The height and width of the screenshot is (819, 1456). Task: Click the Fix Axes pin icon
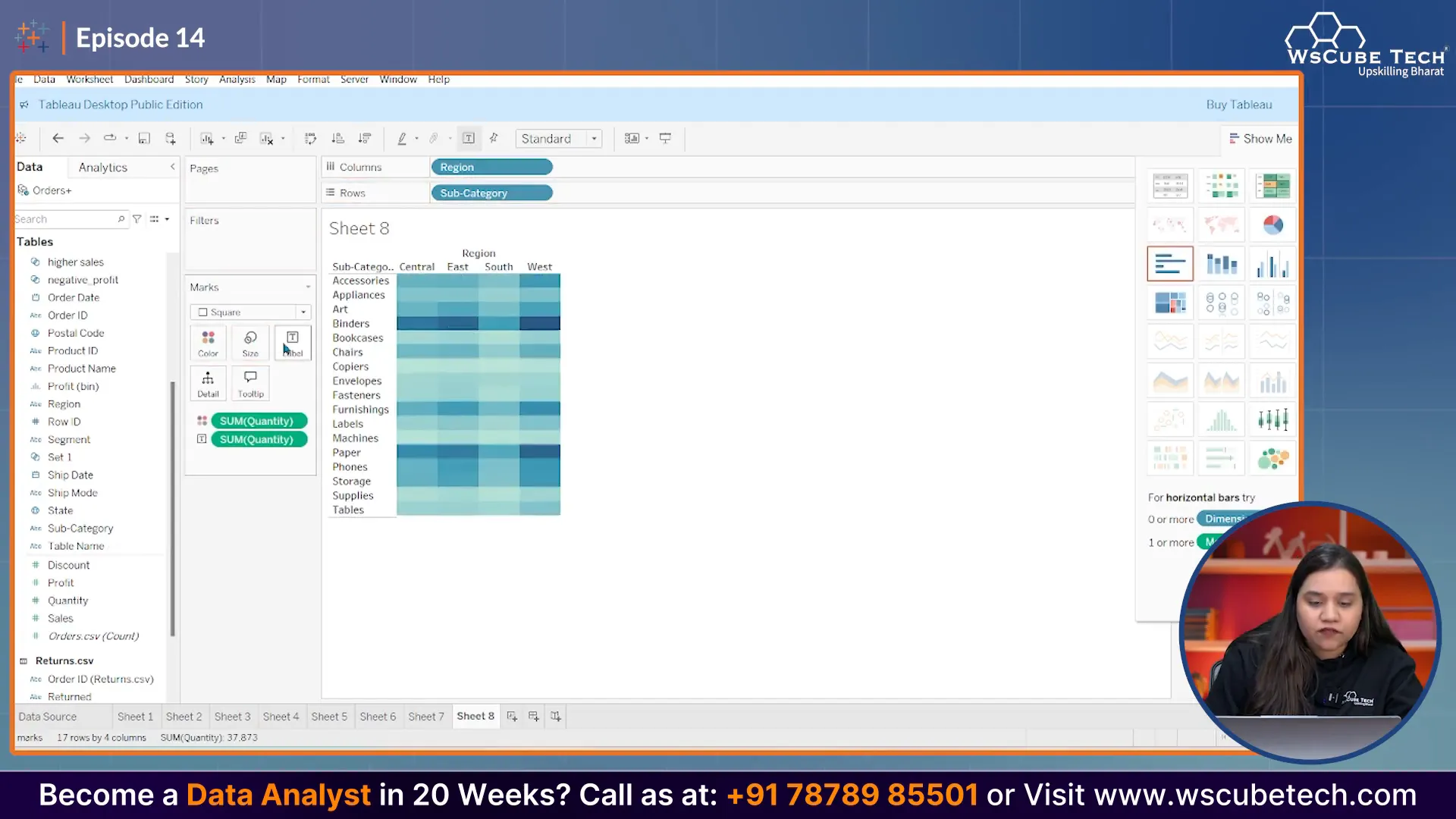pos(494,139)
